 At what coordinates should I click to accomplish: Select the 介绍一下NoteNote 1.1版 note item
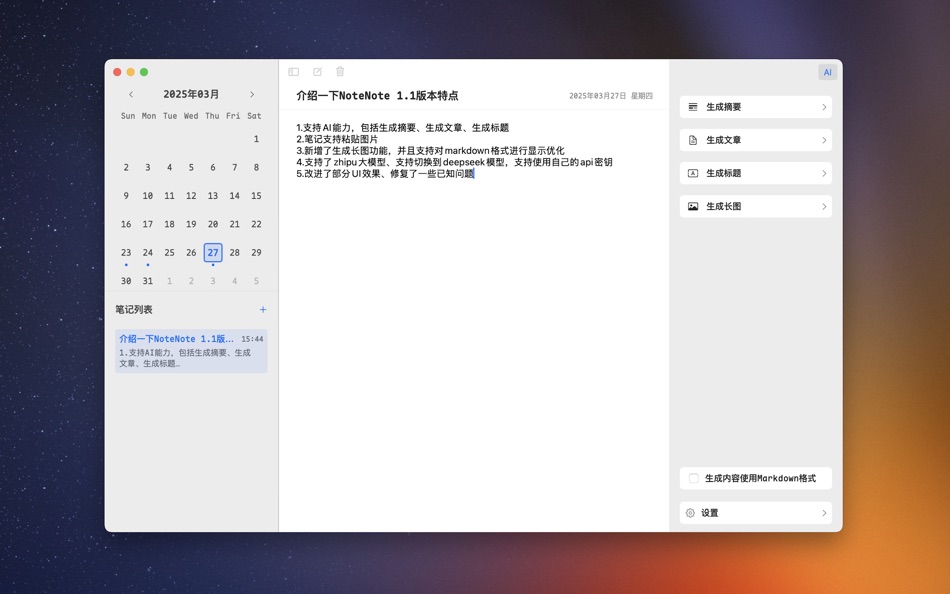(x=190, y=350)
